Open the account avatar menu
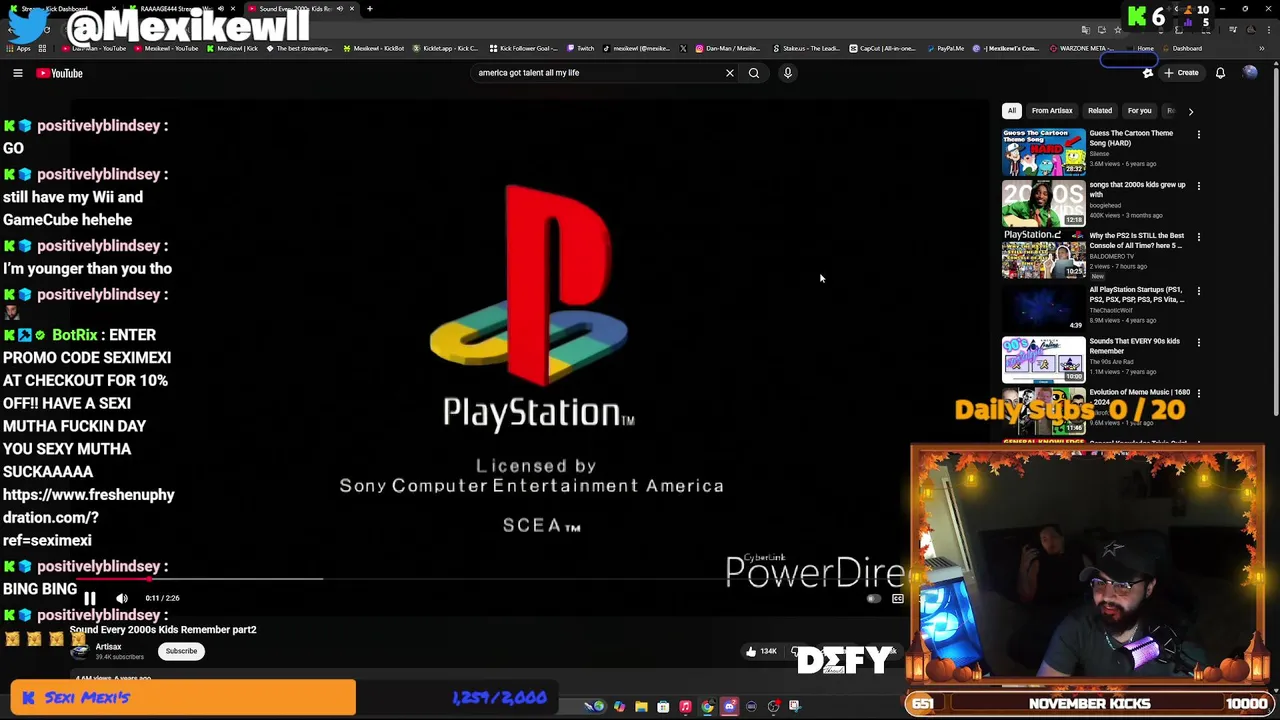 pos(1250,73)
